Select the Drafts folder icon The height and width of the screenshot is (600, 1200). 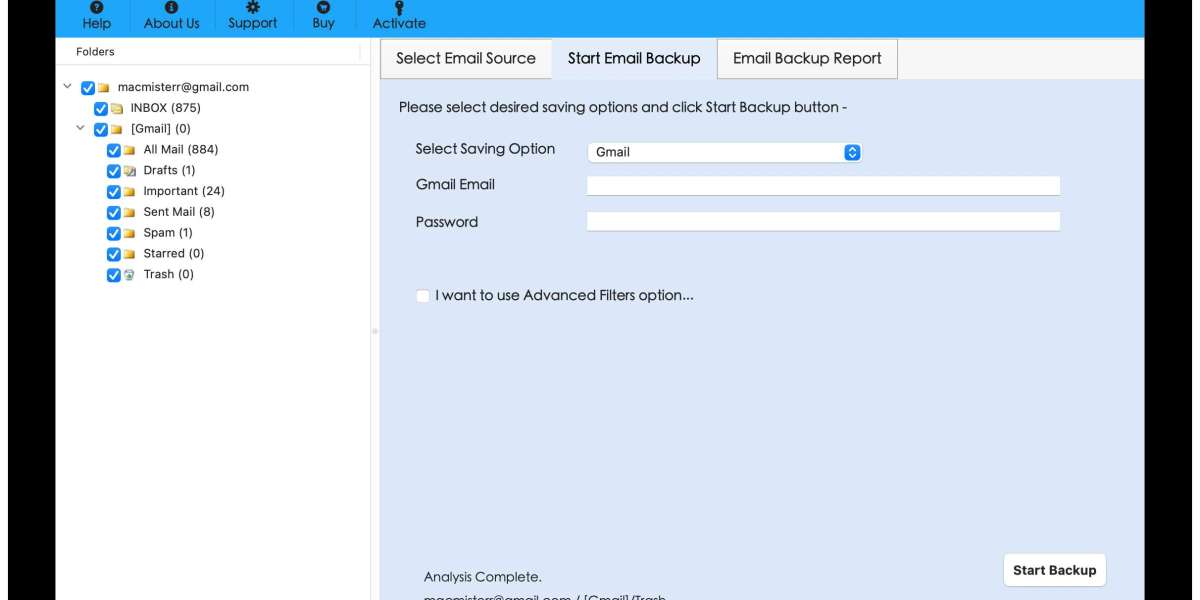129,171
